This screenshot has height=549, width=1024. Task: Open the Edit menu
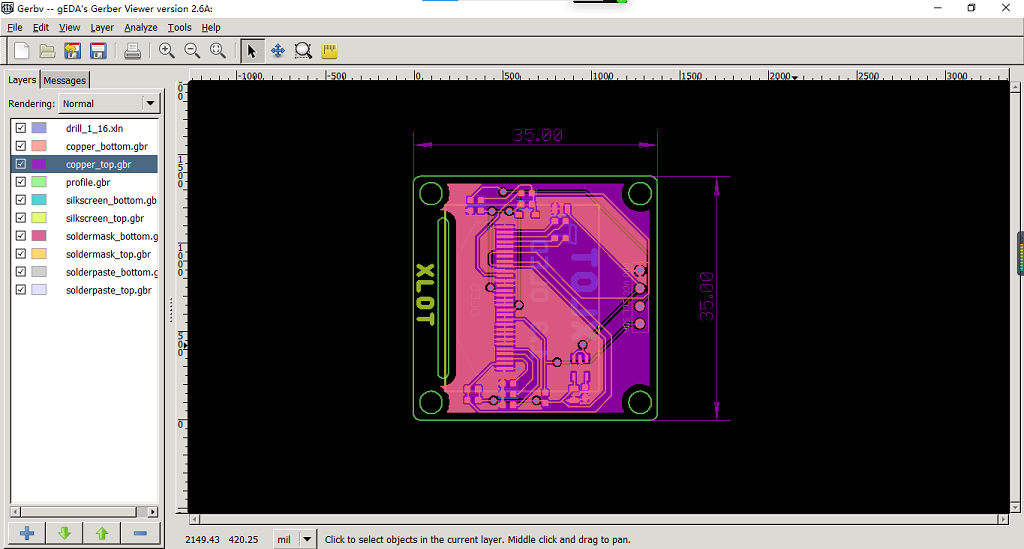coord(40,27)
